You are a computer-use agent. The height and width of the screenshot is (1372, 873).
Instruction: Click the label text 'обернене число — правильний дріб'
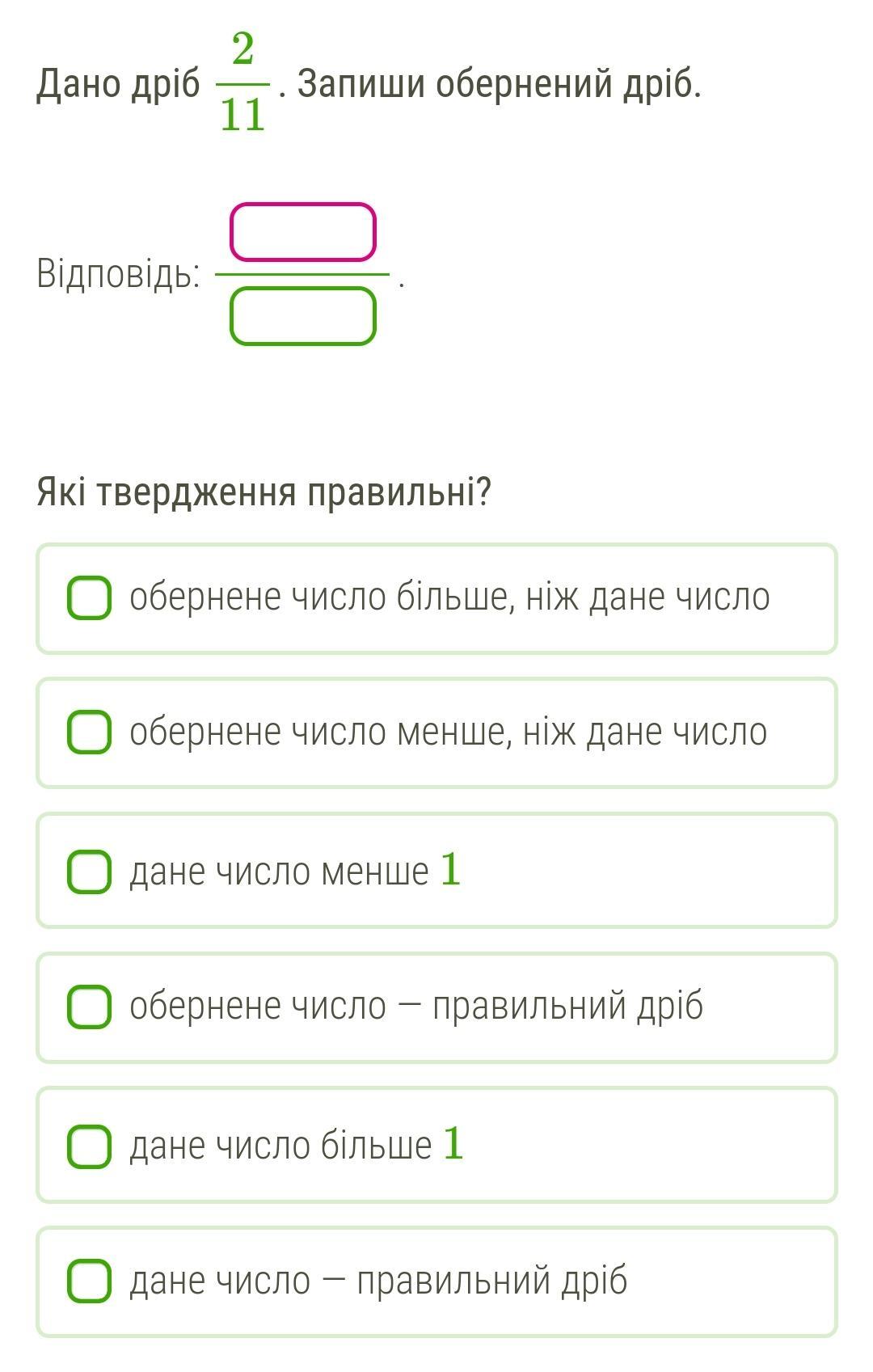point(416,1007)
